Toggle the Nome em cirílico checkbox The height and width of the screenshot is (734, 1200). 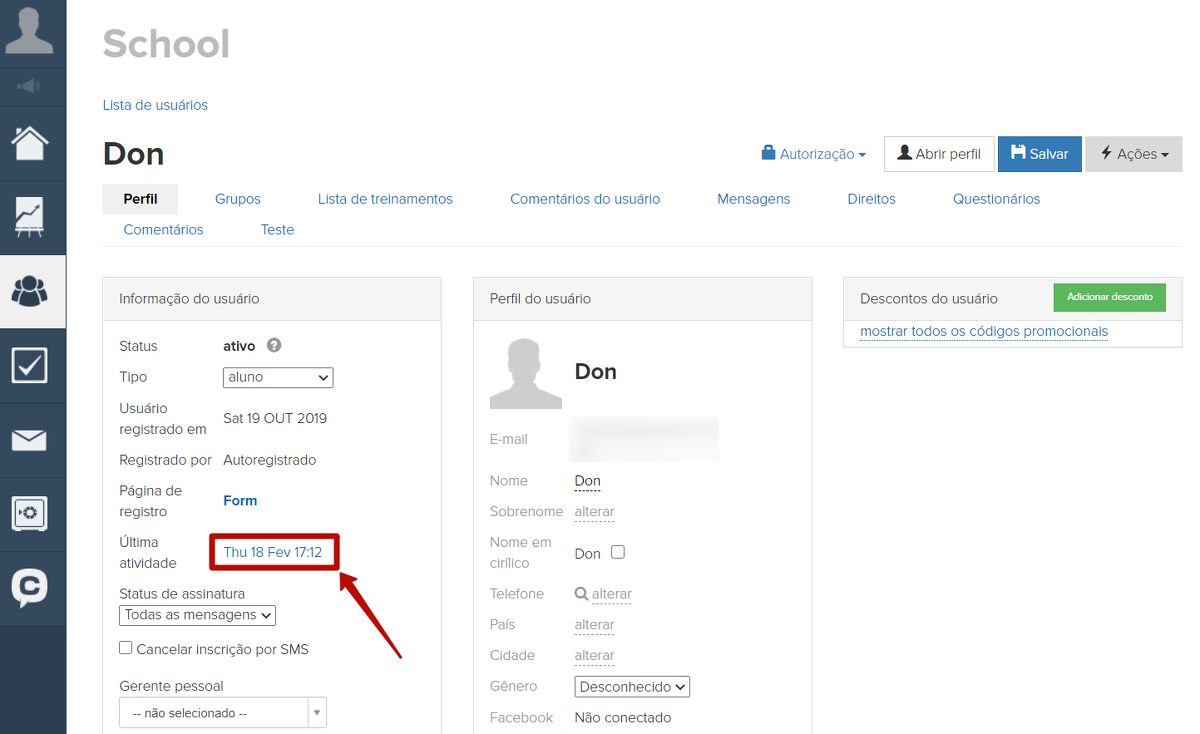[617, 552]
